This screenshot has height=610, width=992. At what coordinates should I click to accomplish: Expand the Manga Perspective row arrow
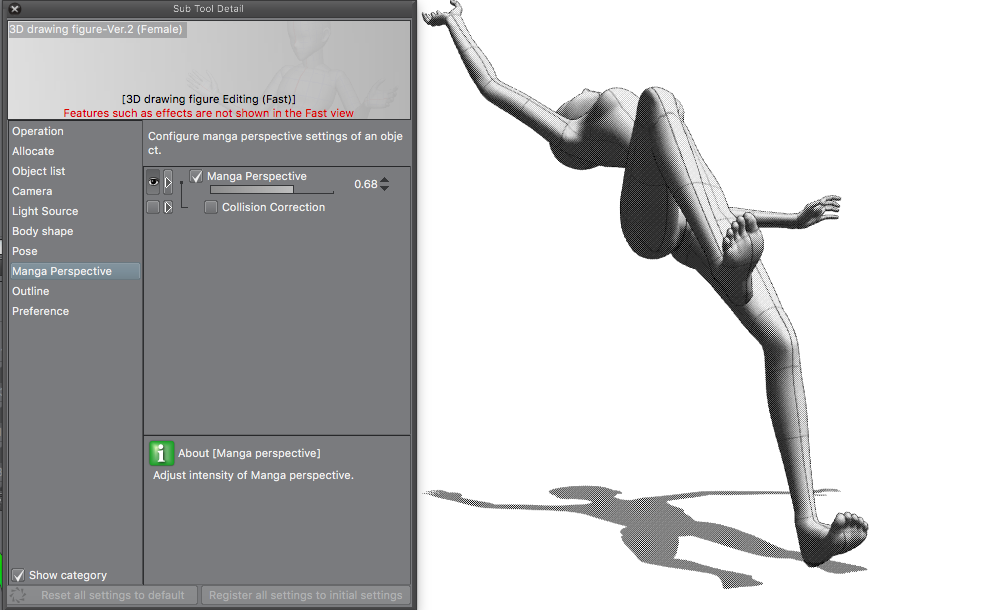coord(168,182)
